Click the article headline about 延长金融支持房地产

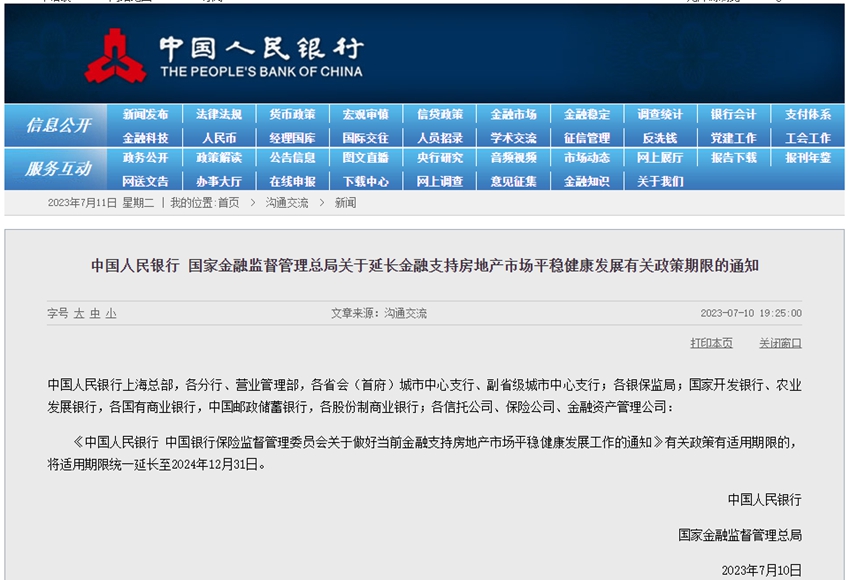click(x=424, y=266)
